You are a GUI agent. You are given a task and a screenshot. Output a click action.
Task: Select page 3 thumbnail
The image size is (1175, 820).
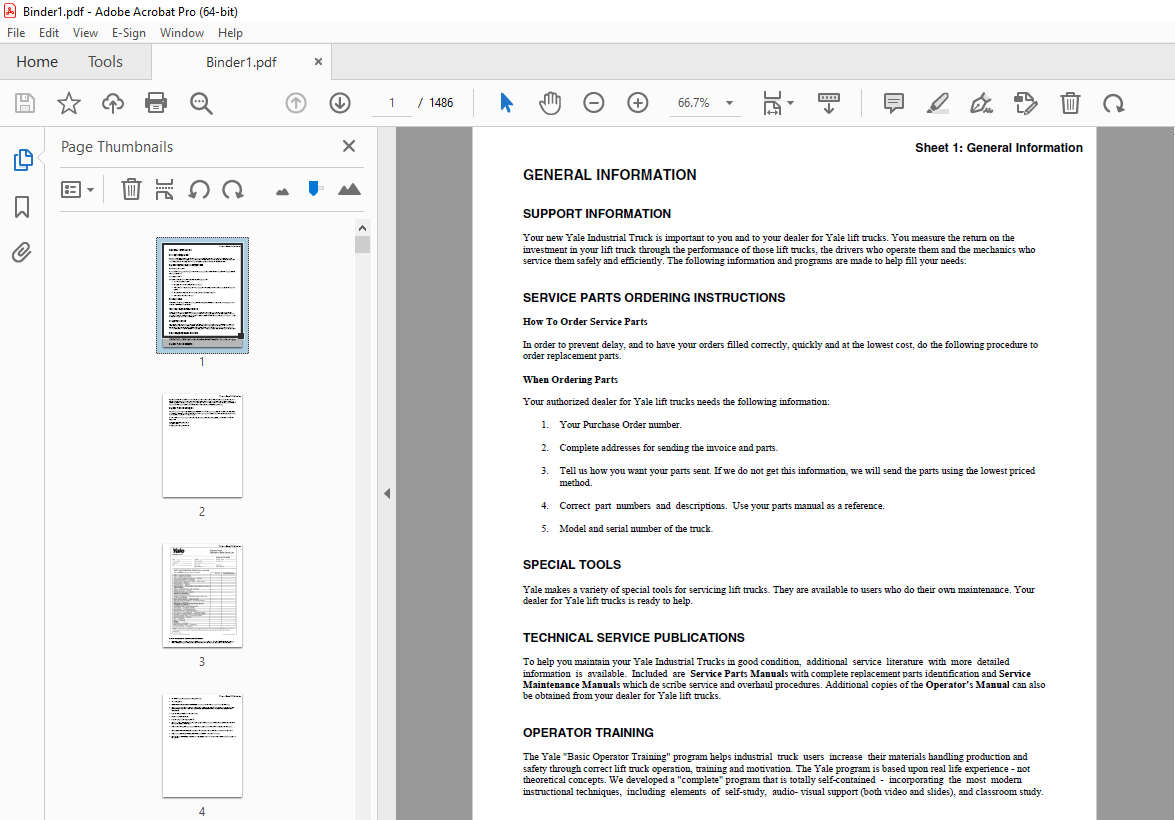(x=202, y=595)
